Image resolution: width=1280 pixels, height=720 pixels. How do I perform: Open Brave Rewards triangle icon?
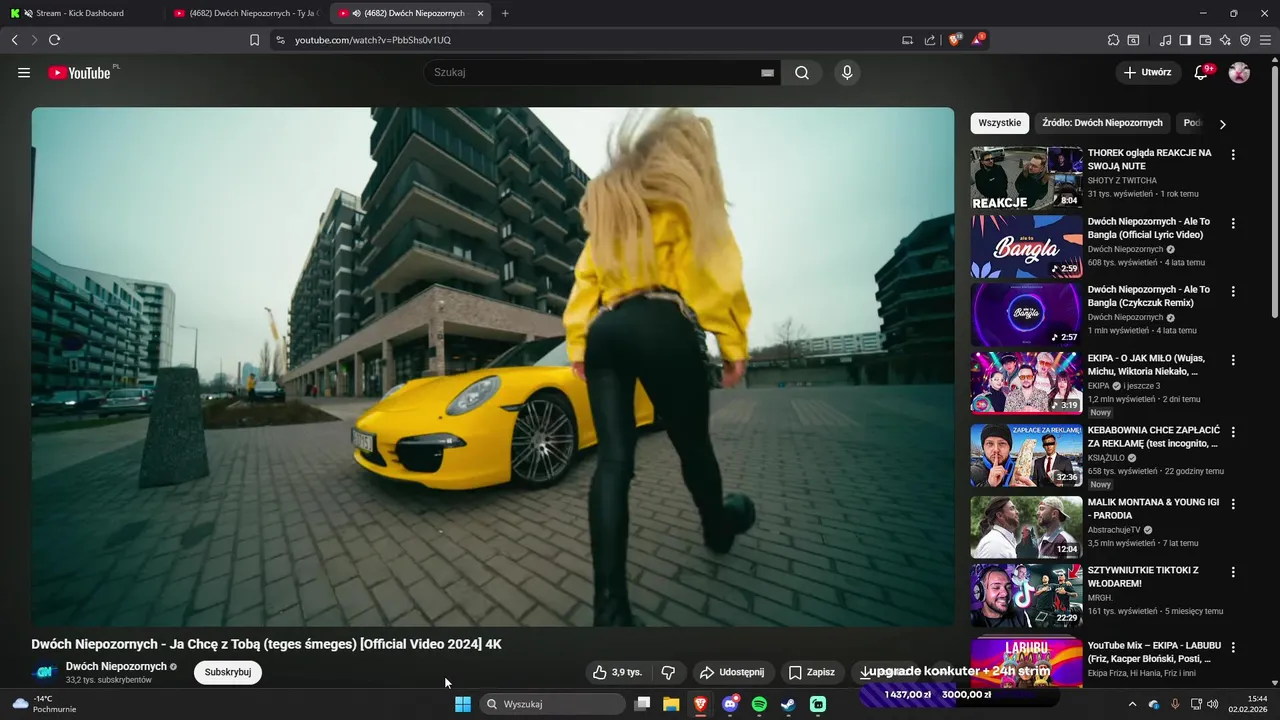(978, 40)
